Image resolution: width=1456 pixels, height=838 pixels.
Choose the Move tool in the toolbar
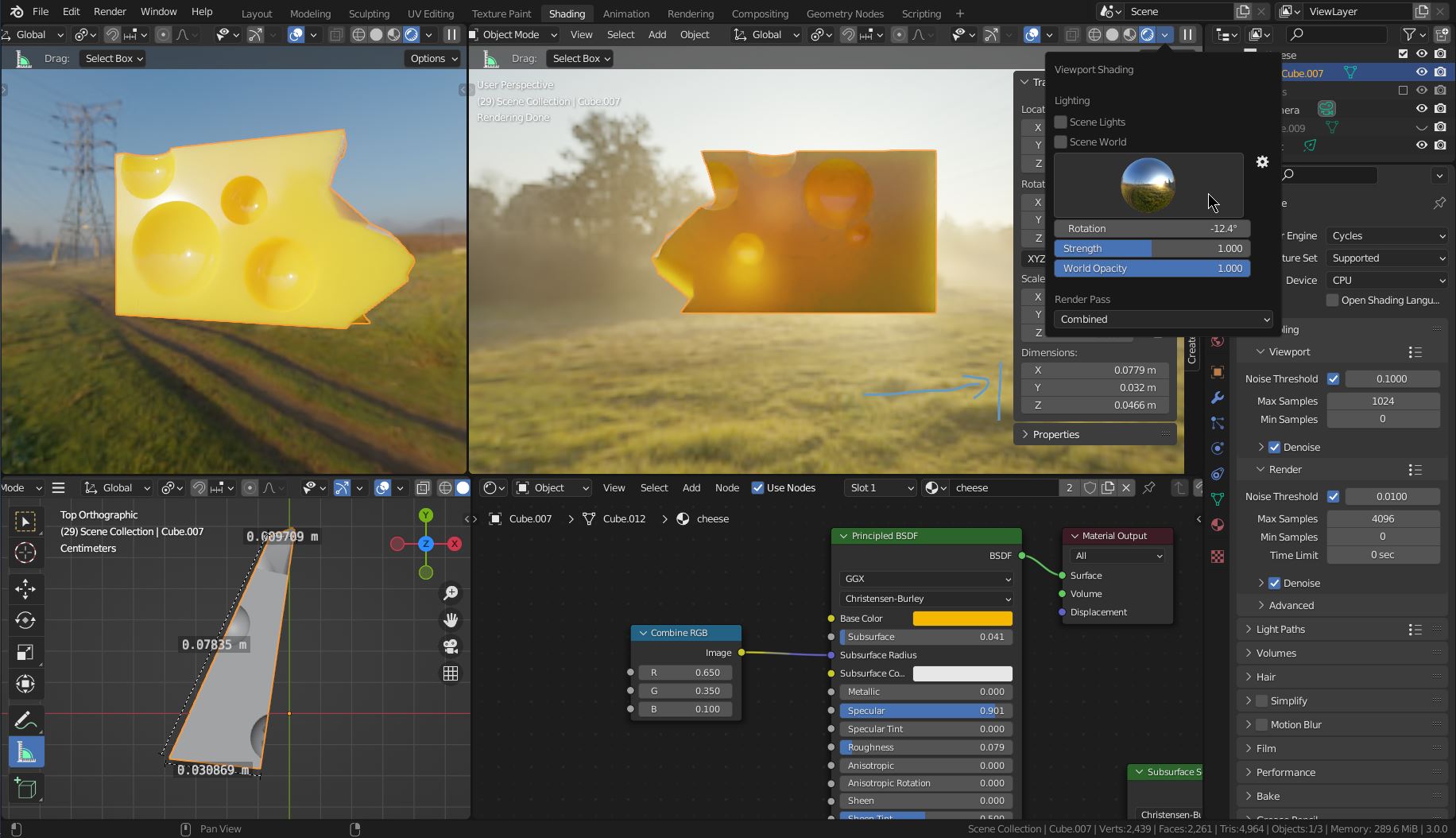click(x=25, y=589)
